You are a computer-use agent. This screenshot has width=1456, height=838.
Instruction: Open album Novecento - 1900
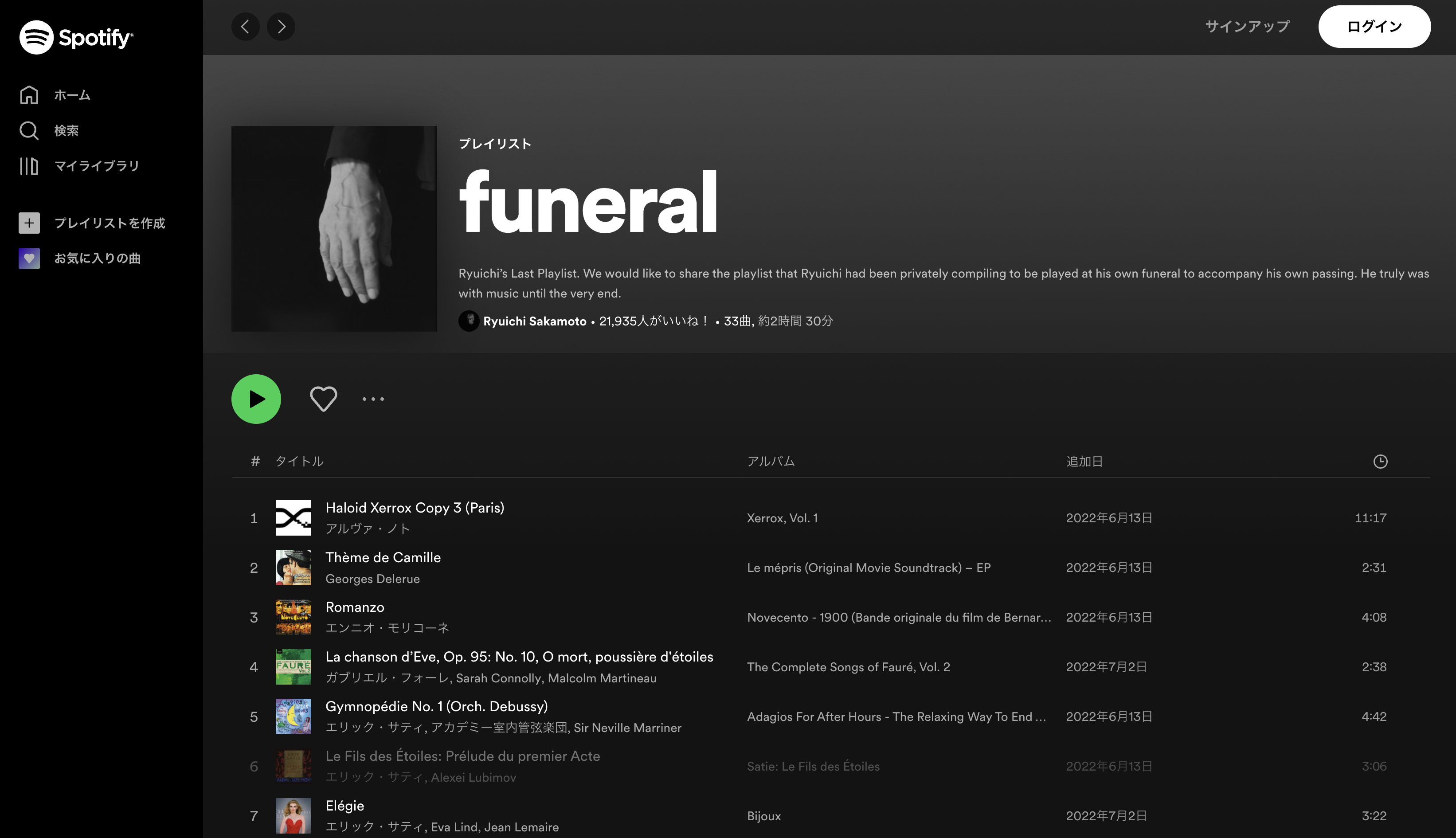899,617
